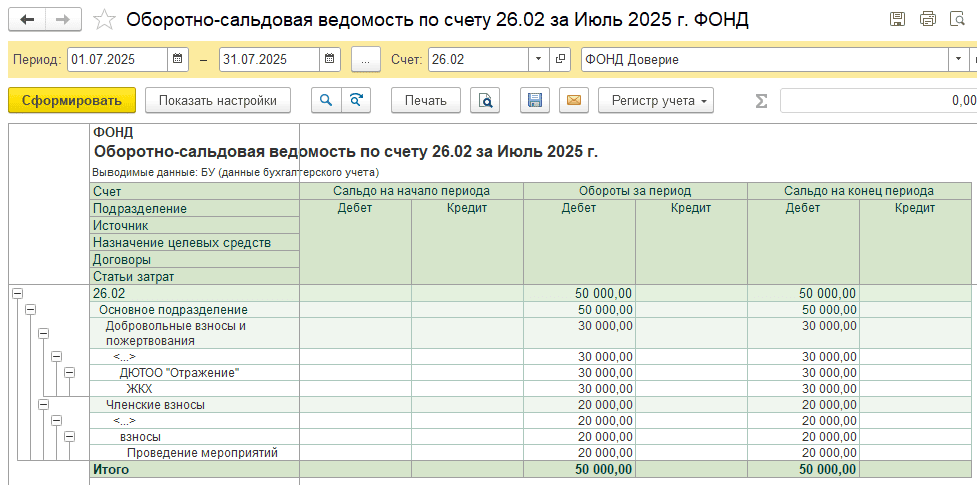This screenshot has width=977, height=485.
Task: Open calendar for end date 31.07.2025
Action: point(330,60)
